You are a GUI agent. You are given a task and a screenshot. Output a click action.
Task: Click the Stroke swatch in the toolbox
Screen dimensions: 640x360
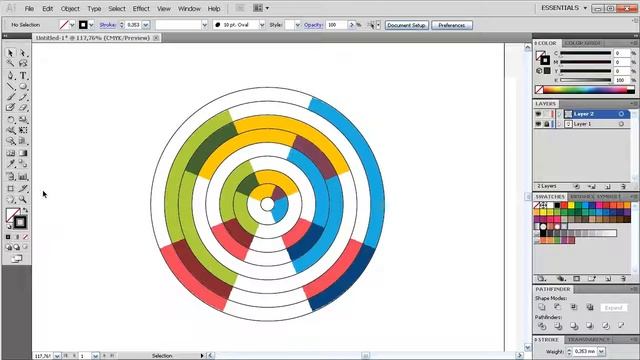click(20, 222)
